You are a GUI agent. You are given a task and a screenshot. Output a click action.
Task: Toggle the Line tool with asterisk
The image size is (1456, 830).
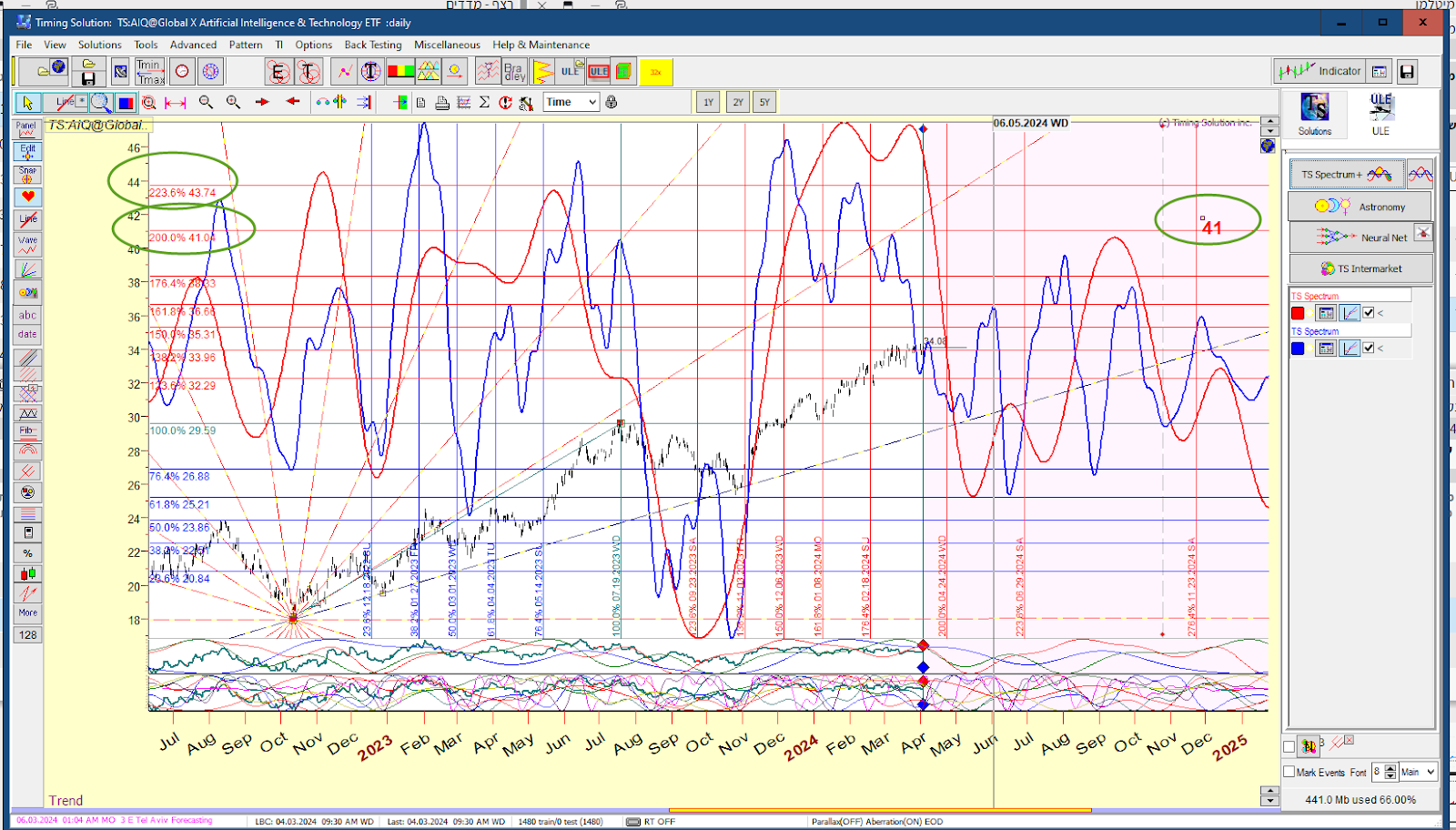pos(66,103)
